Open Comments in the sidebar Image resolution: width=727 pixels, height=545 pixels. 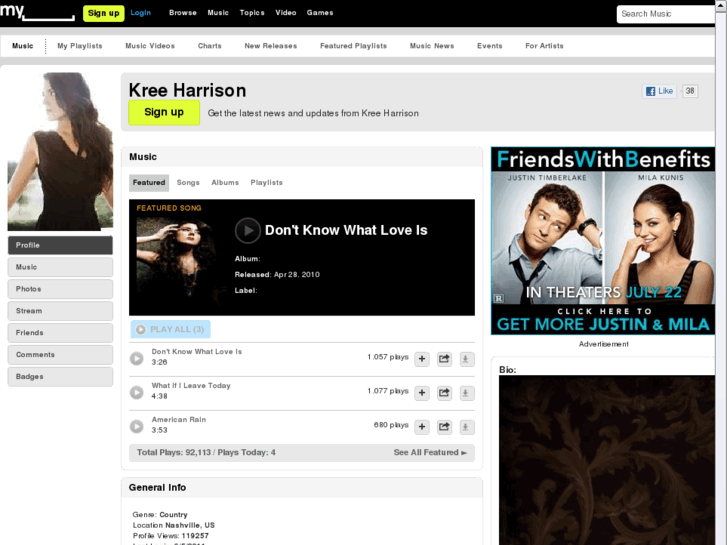point(60,355)
